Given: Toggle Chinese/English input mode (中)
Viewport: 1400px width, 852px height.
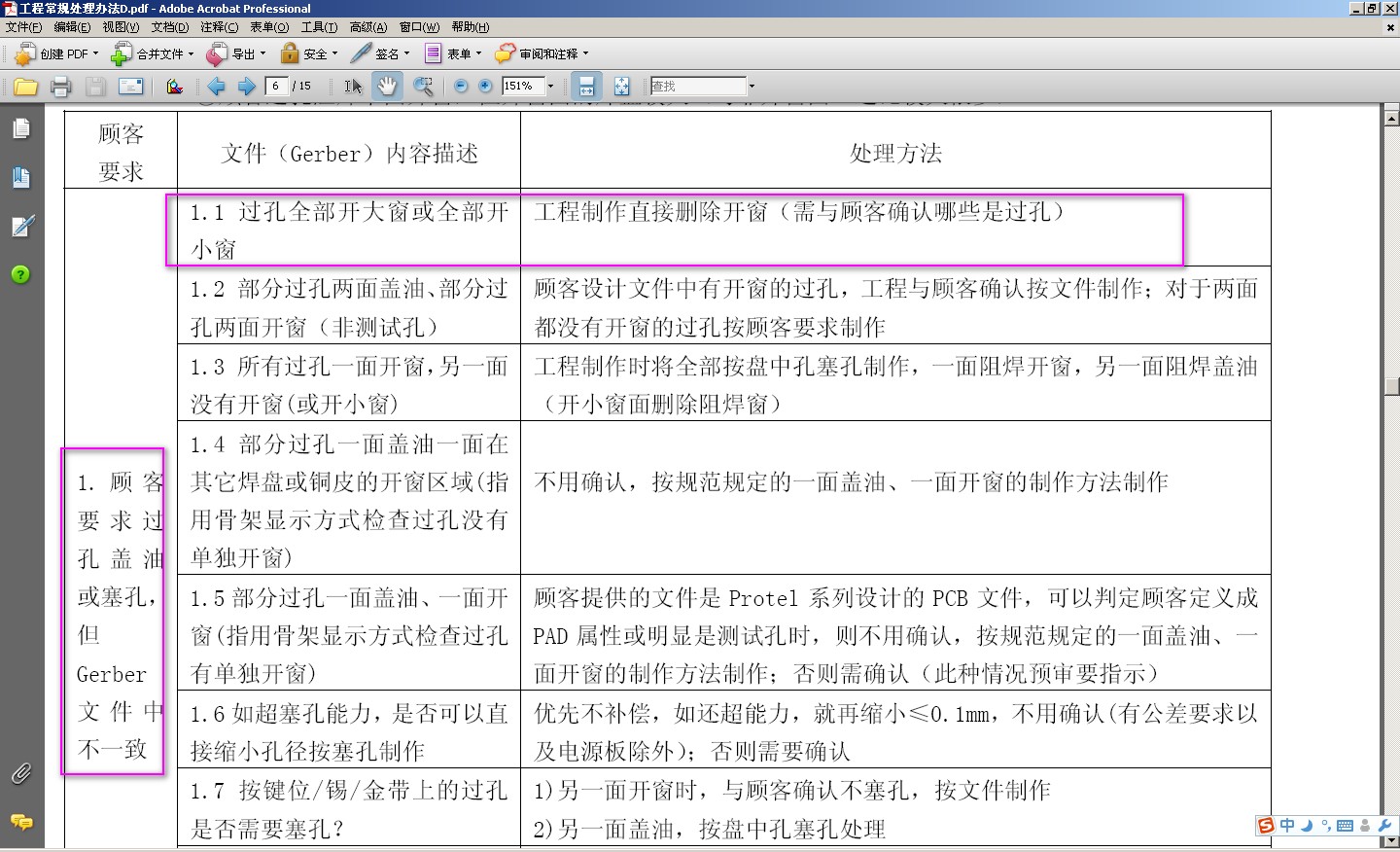Looking at the screenshot, I should [1287, 826].
